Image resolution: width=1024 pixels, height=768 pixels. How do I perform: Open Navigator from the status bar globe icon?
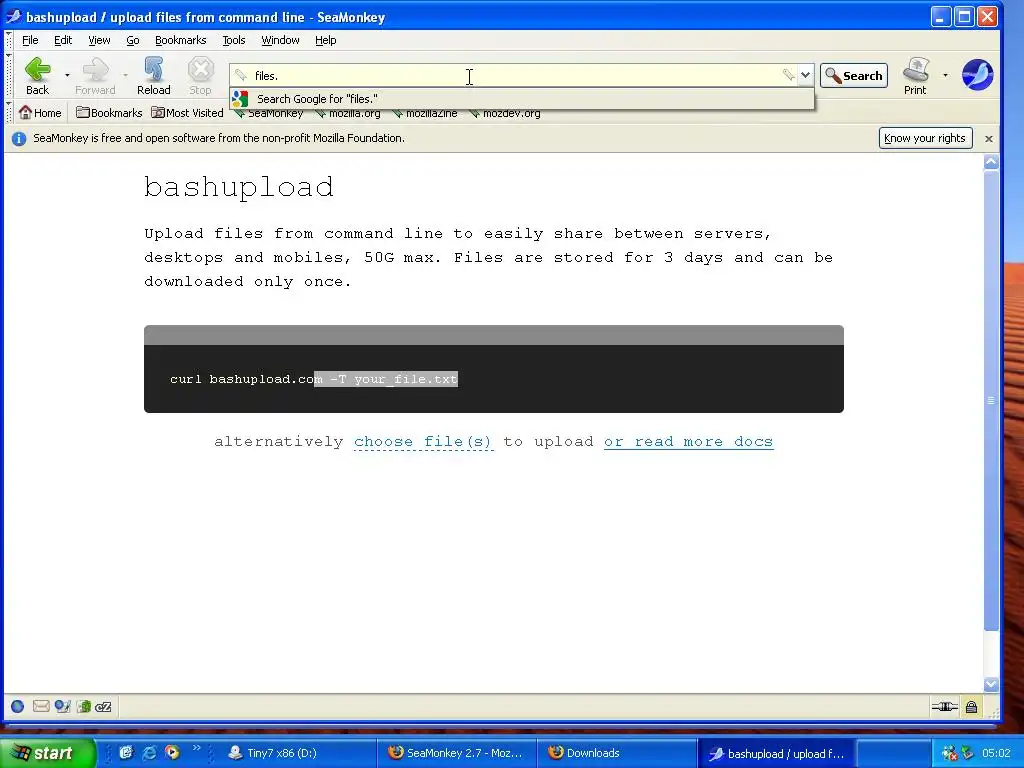18,707
